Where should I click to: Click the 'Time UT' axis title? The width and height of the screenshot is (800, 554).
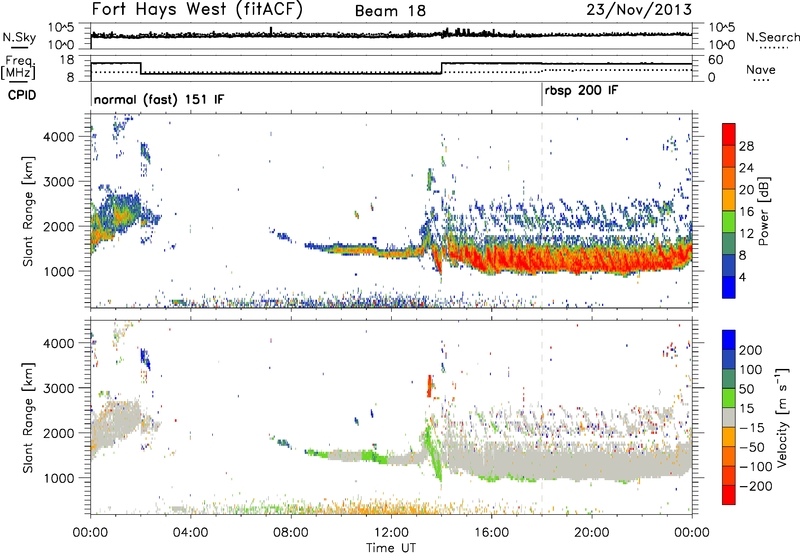pyautogui.click(x=391, y=547)
